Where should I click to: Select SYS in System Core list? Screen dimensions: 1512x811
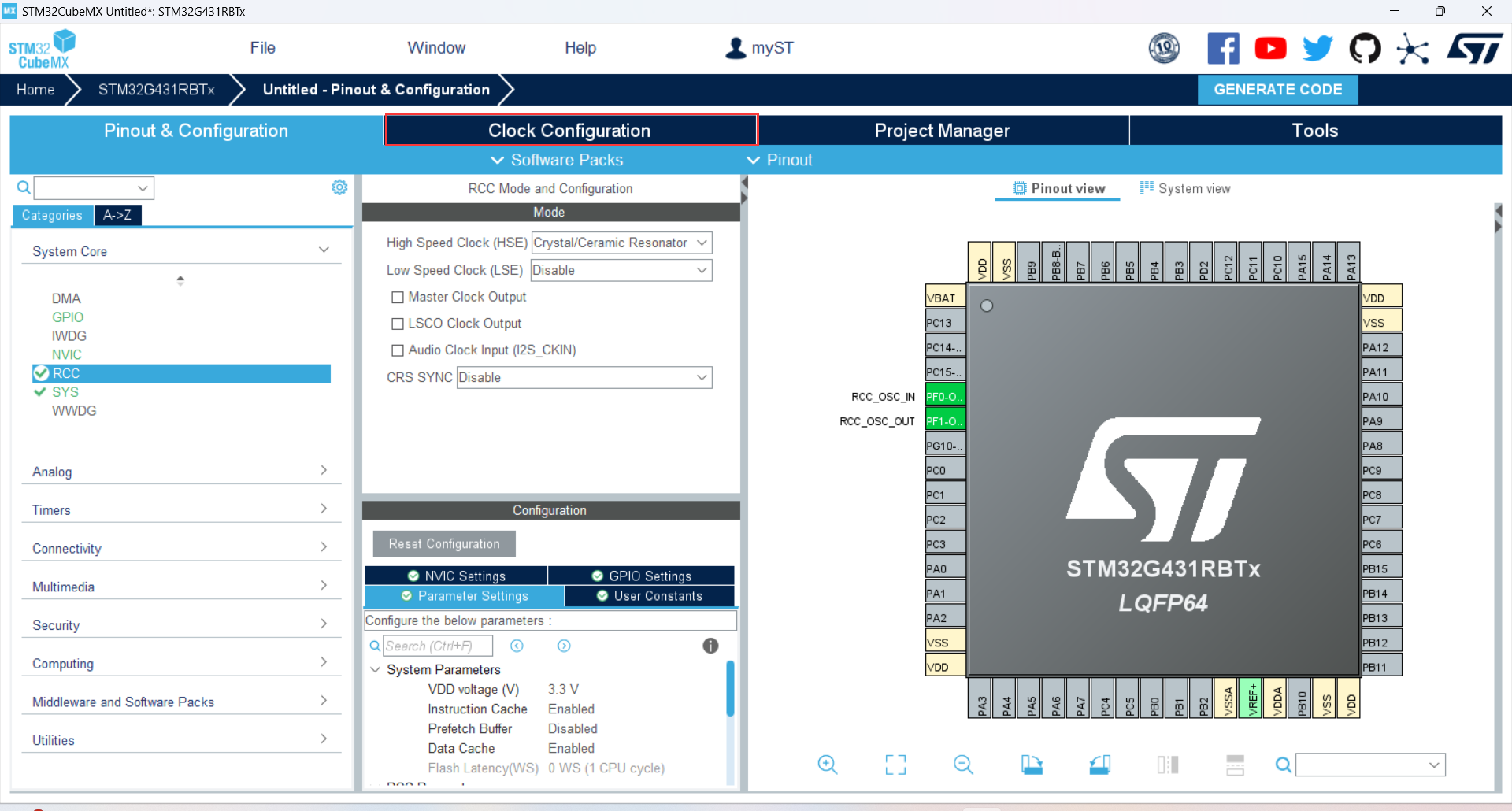[65, 392]
